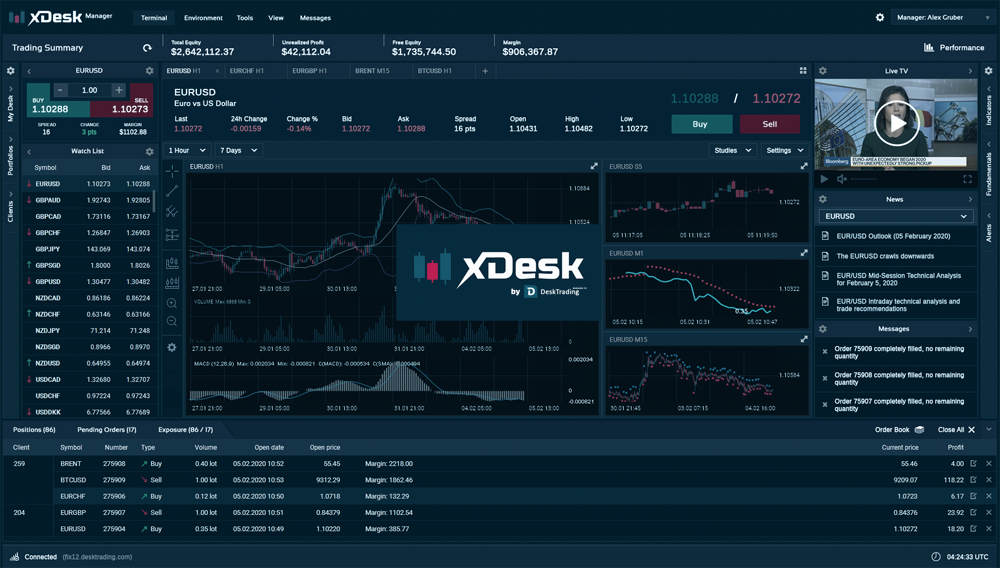Image resolution: width=1000 pixels, height=568 pixels.
Task: Buy EURUSD at 1.10288 in trade tile
Action: coord(58,101)
